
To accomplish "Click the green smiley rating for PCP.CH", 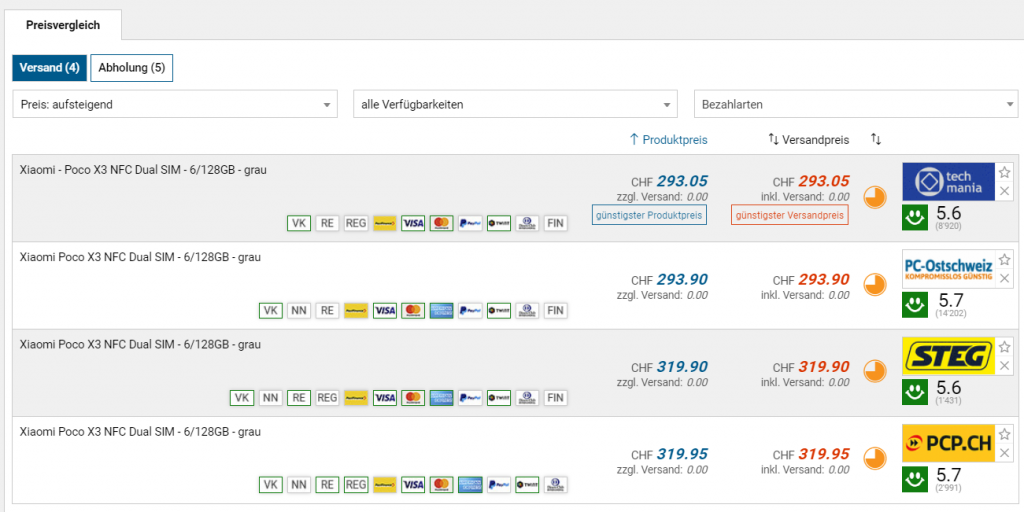I will 915,476.
